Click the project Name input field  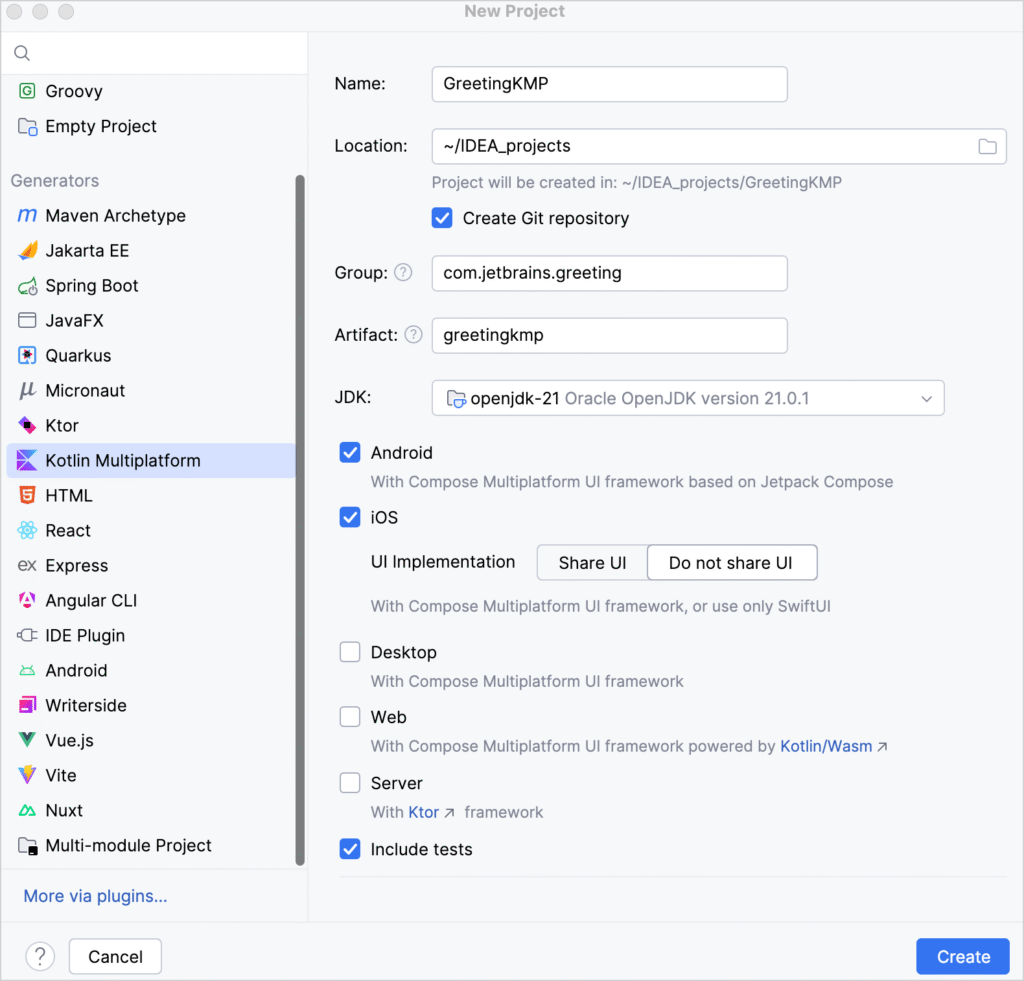tap(609, 84)
